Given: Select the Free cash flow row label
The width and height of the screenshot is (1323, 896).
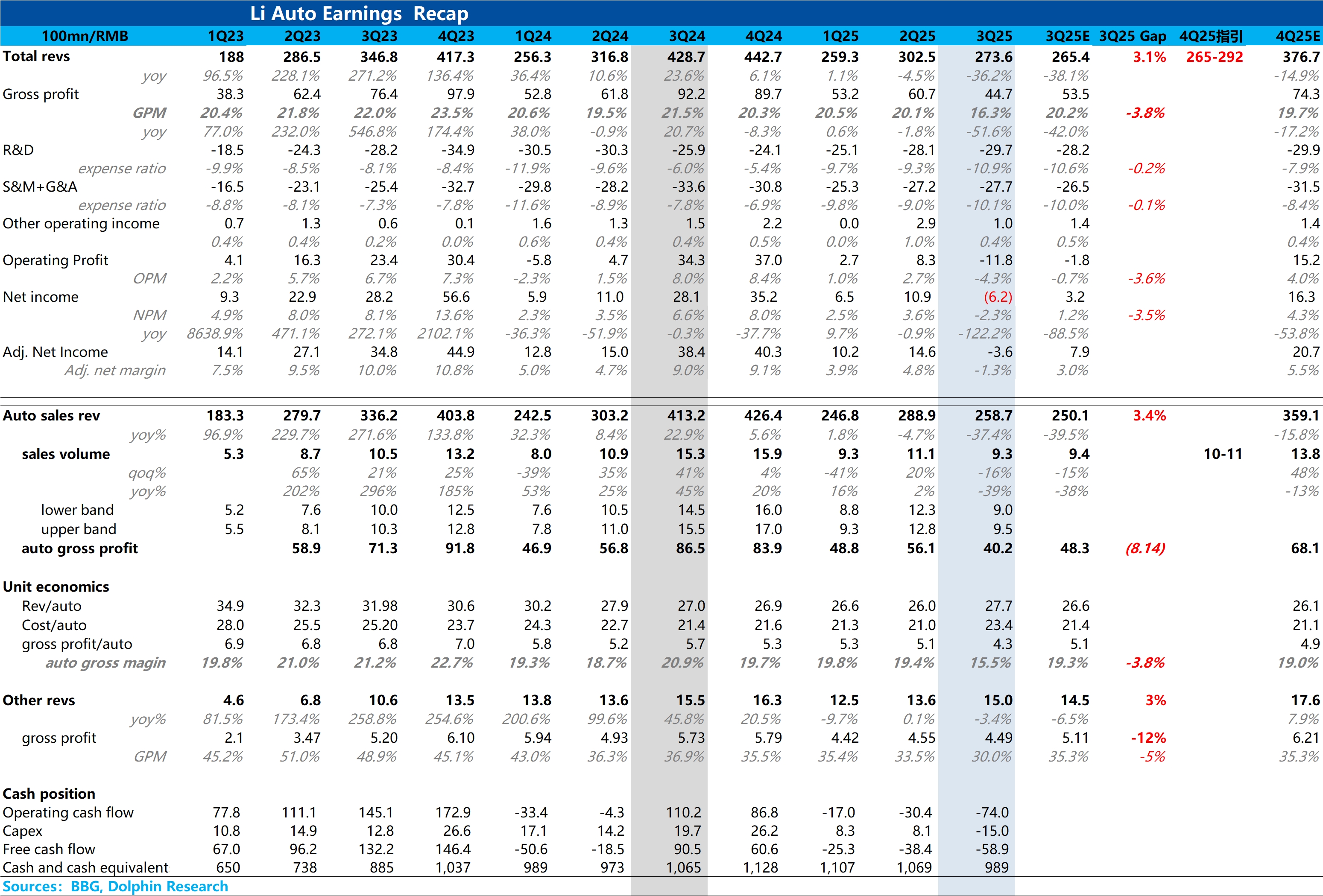Looking at the screenshot, I should click(x=49, y=849).
